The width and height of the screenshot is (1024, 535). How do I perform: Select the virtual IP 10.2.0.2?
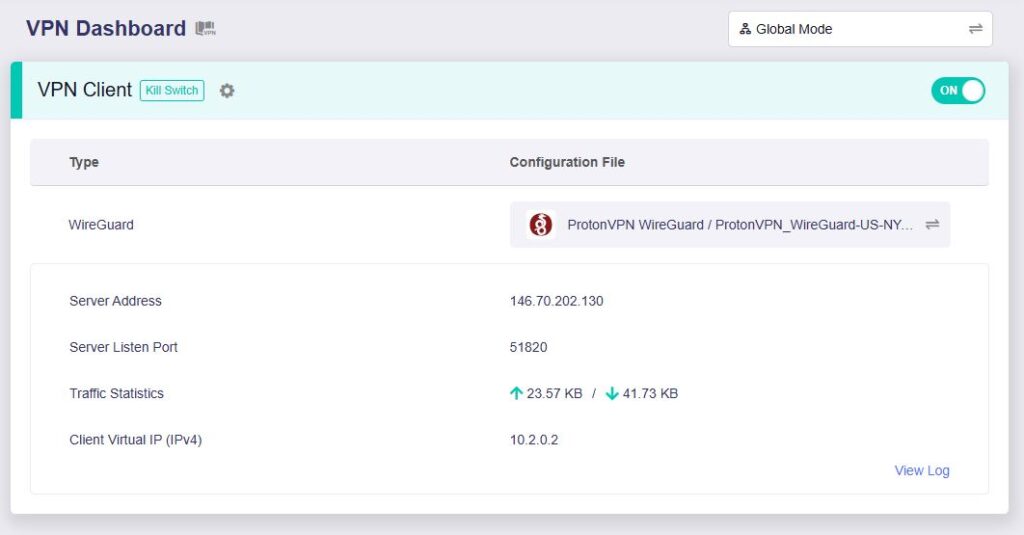coord(534,440)
